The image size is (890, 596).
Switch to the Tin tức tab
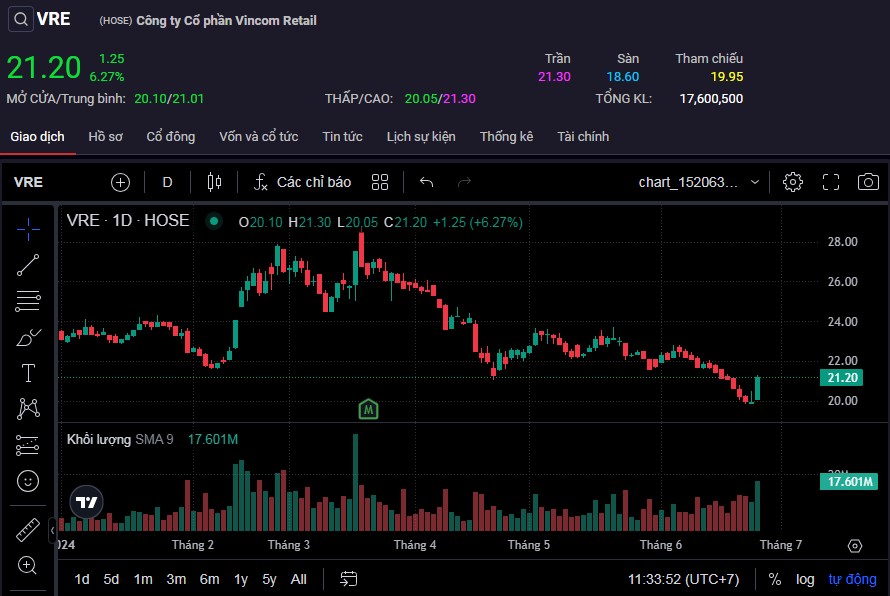pyautogui.click(x=342, y=136)
